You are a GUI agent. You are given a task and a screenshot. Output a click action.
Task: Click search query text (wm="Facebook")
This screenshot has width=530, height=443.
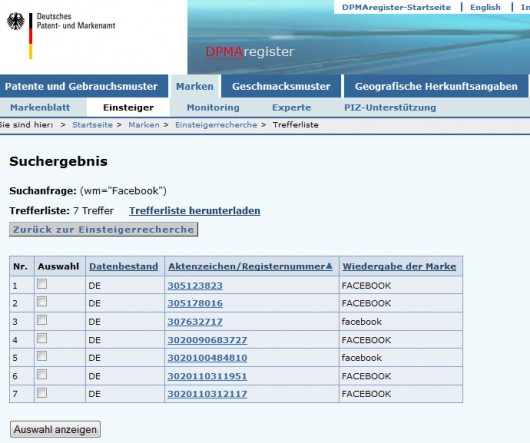pos(123,191)
